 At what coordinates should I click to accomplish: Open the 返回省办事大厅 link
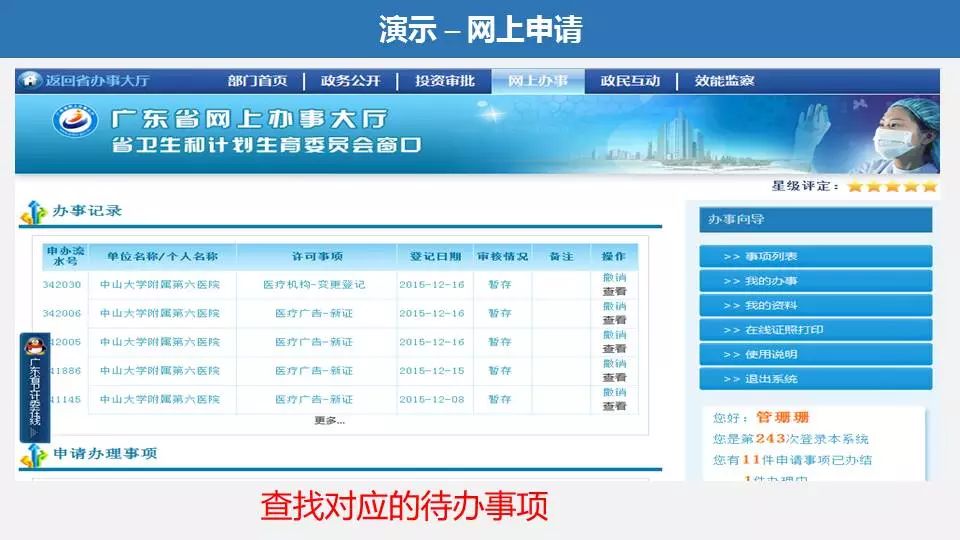(97, 80)
